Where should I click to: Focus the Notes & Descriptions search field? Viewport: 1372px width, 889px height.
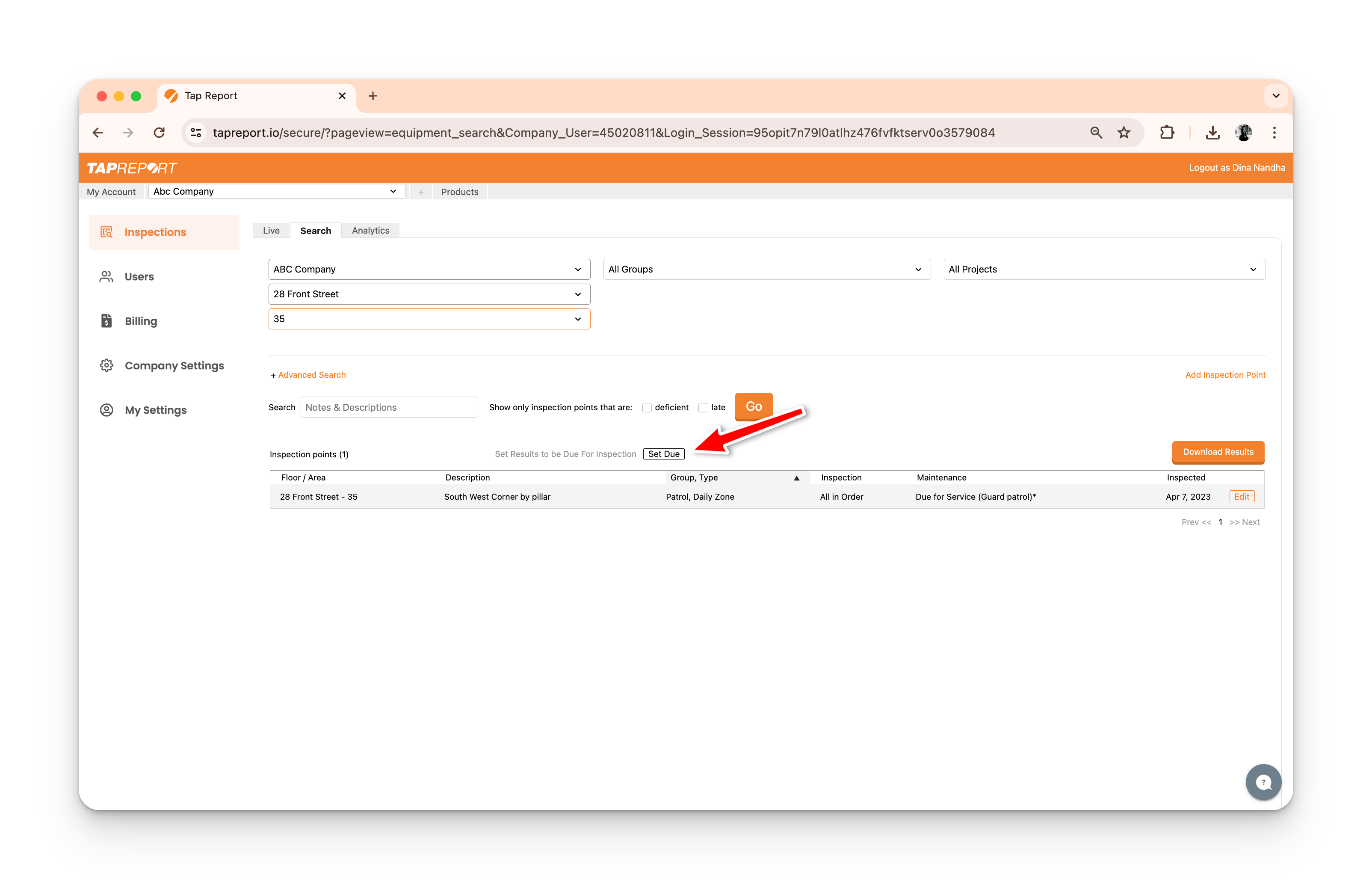click(x=388, y=407)
